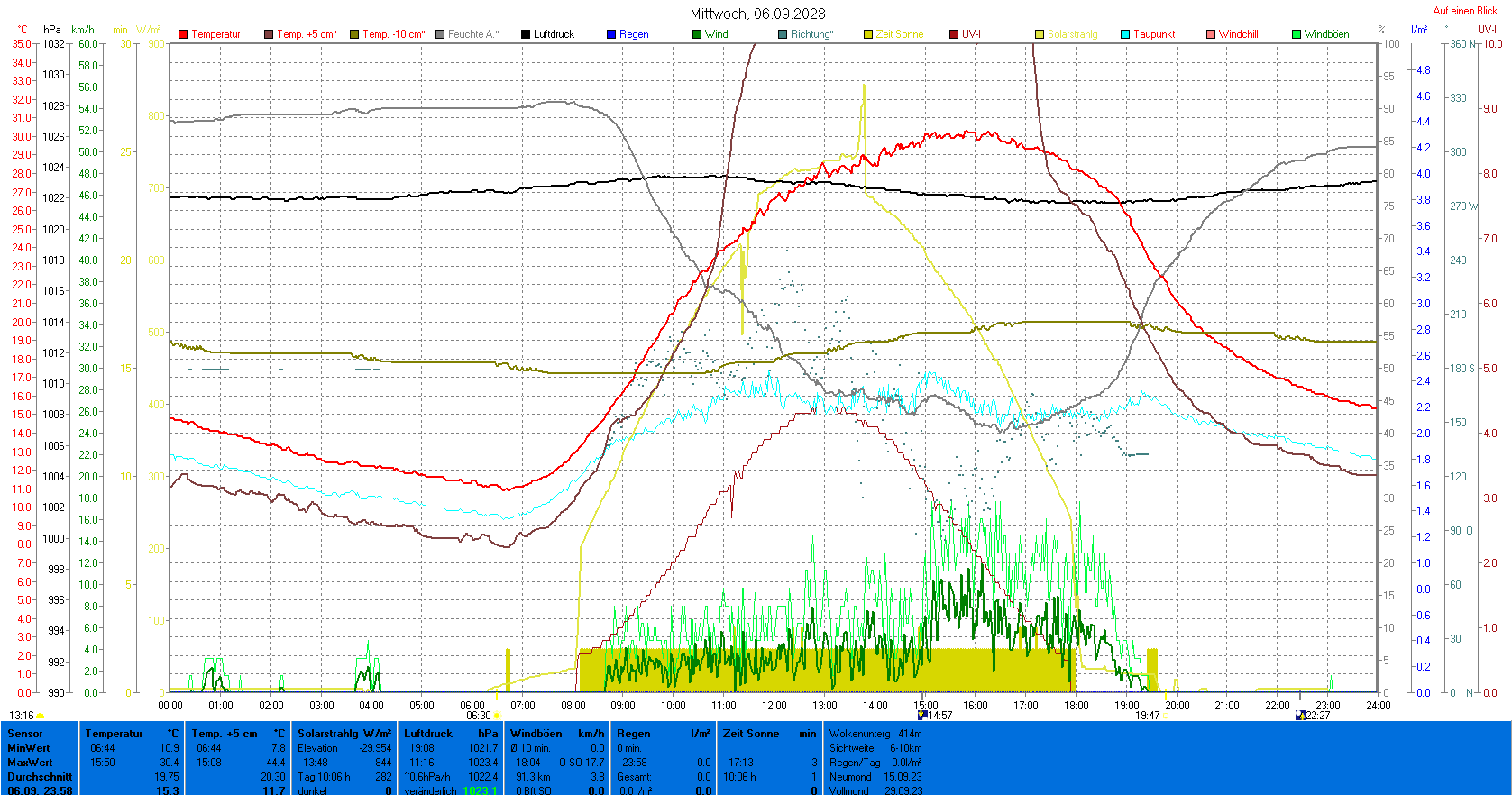The height and width of the screenshot is (795, 1512).
Task: Click the gray Feuchte A. legend swatch
Action: click(x=440, y=34)
